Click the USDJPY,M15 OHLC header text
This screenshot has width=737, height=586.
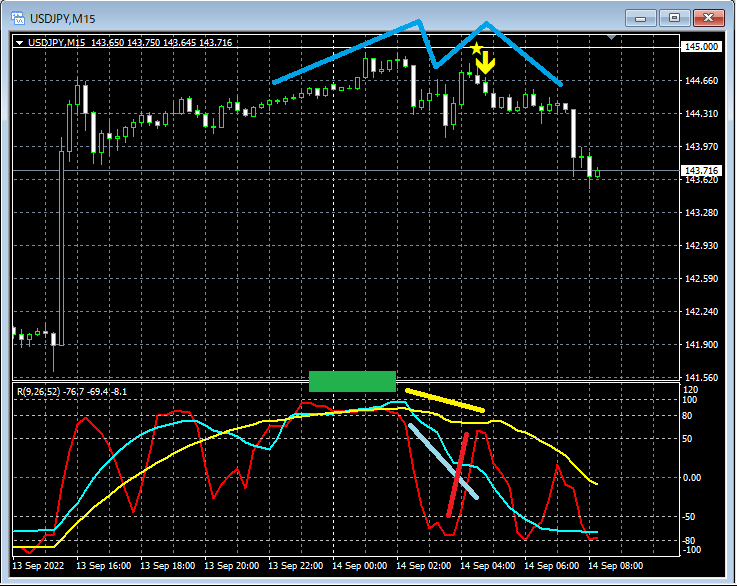pos(130,43)
